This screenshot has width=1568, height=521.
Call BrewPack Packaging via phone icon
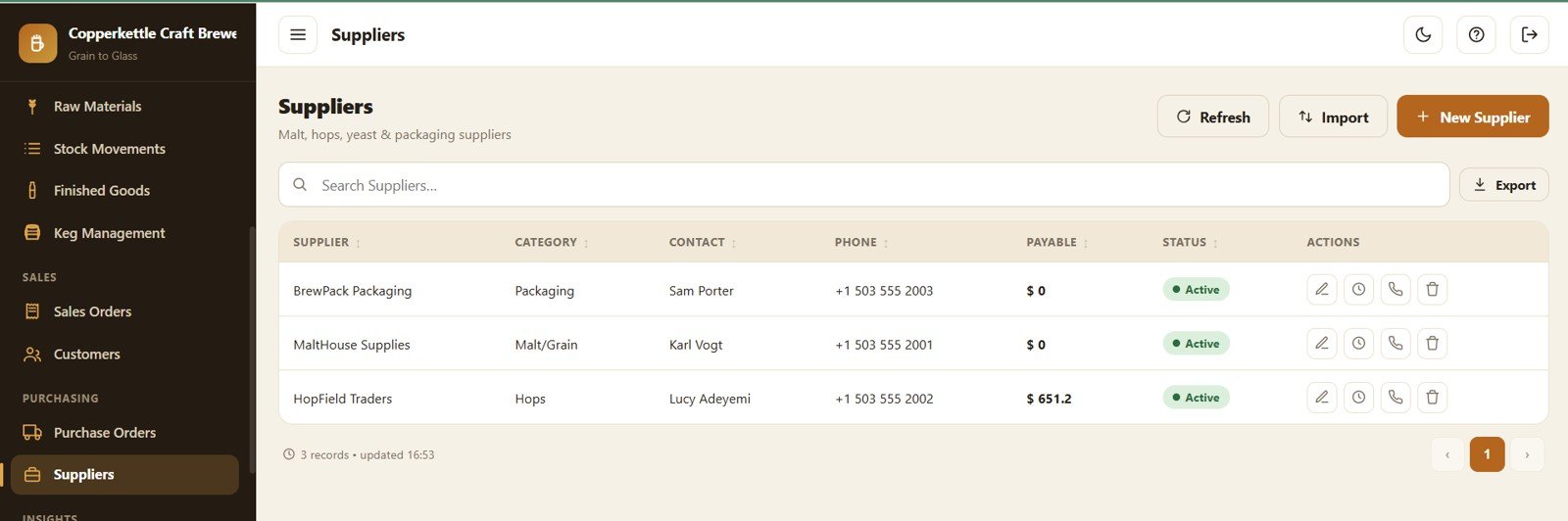(x=1396, y=290)
